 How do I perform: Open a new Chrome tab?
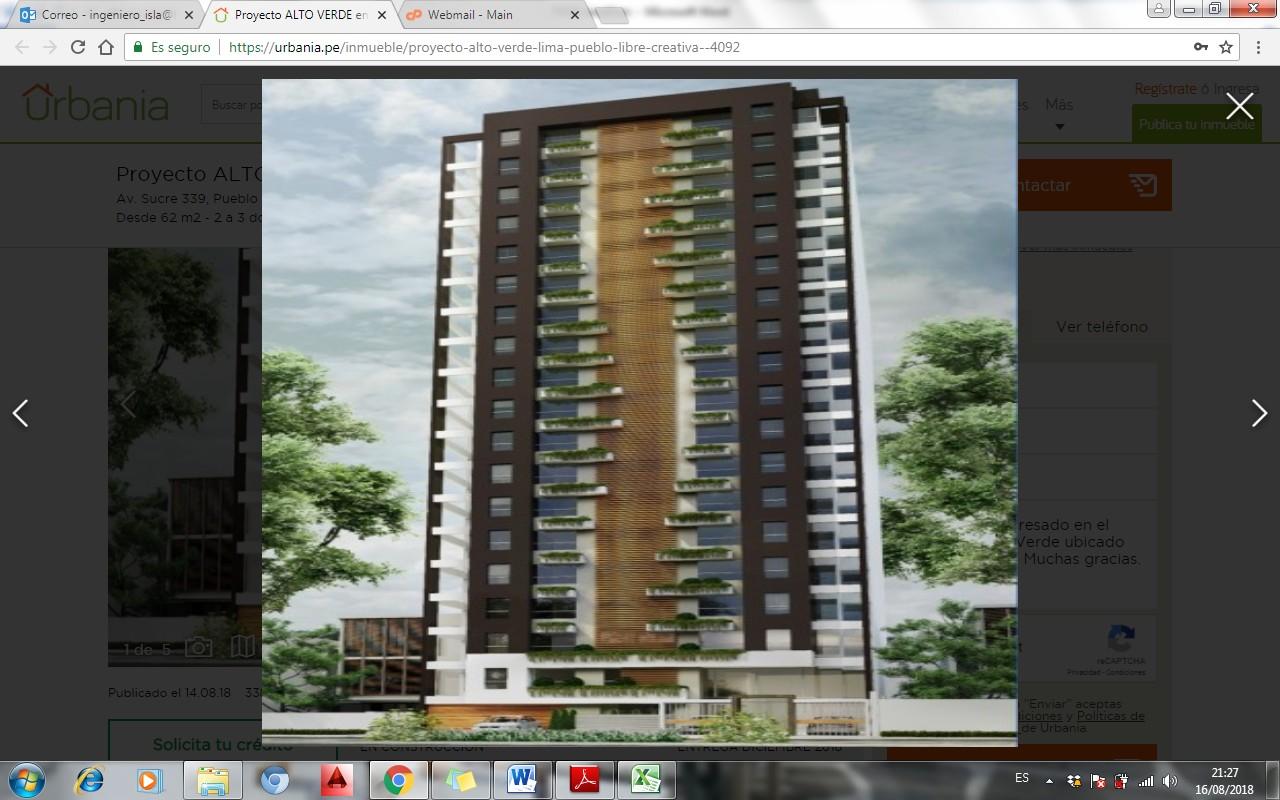(x=613, y=15)
